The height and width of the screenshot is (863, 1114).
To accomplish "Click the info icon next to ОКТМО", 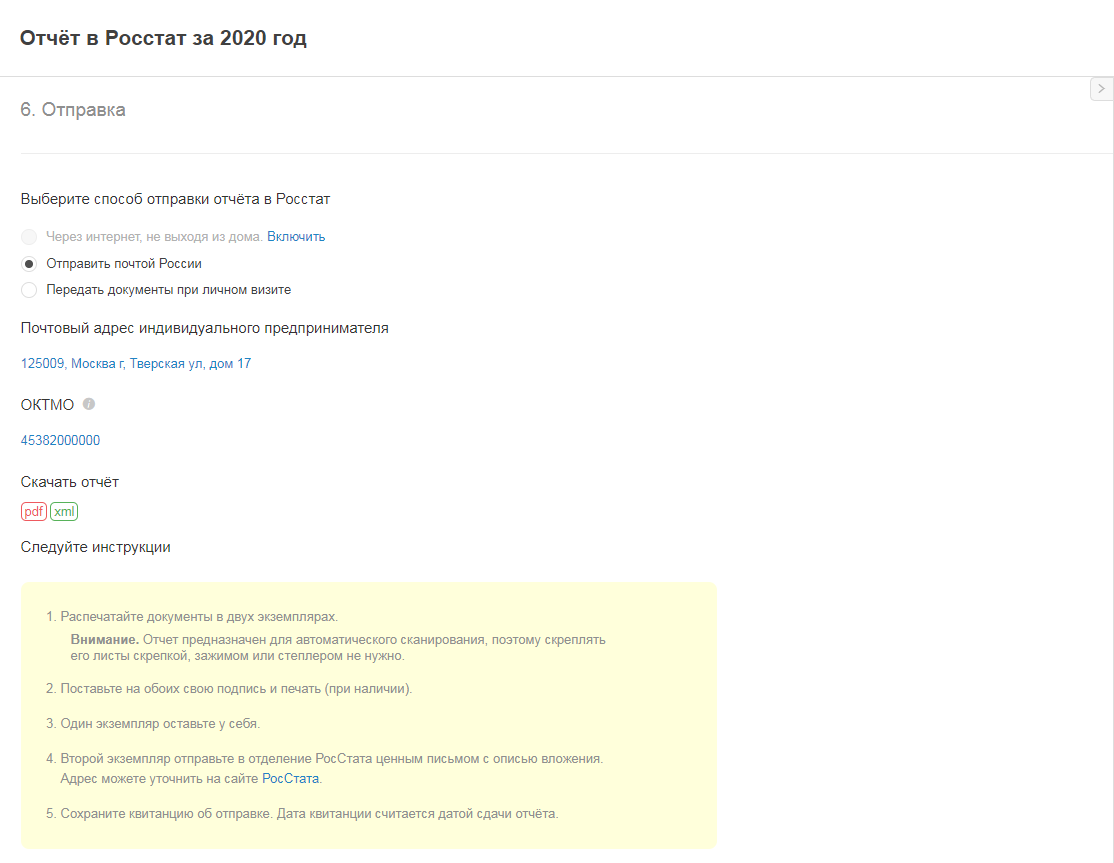I will [x=89, y=404].
